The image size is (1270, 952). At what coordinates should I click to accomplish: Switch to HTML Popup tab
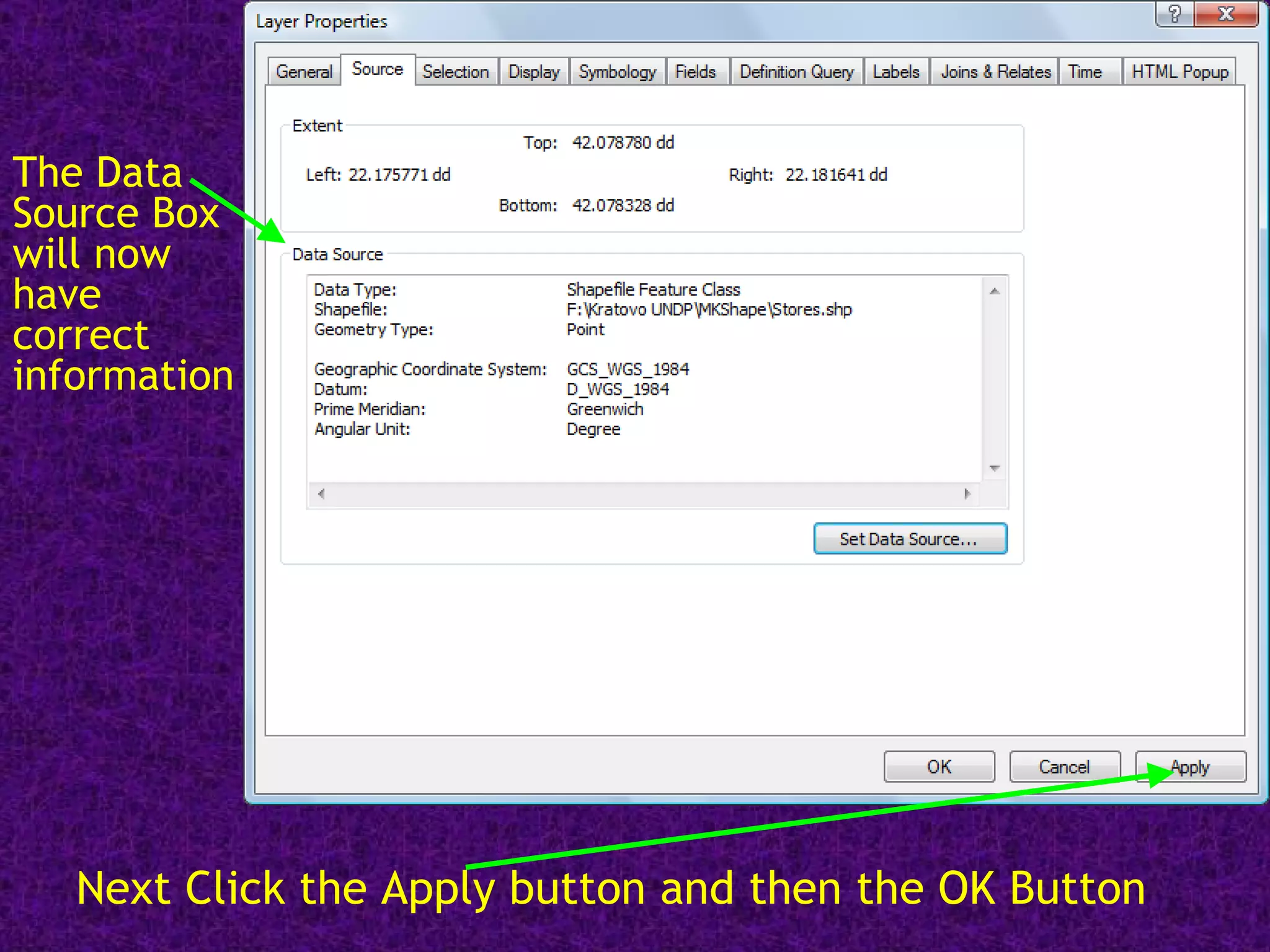coord(1180,72)
